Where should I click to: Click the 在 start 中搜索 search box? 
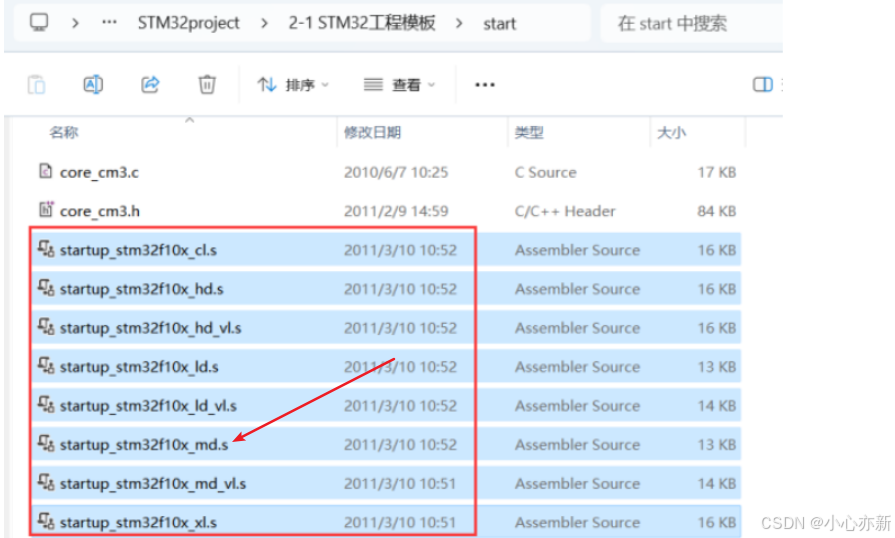pos(692,23)
